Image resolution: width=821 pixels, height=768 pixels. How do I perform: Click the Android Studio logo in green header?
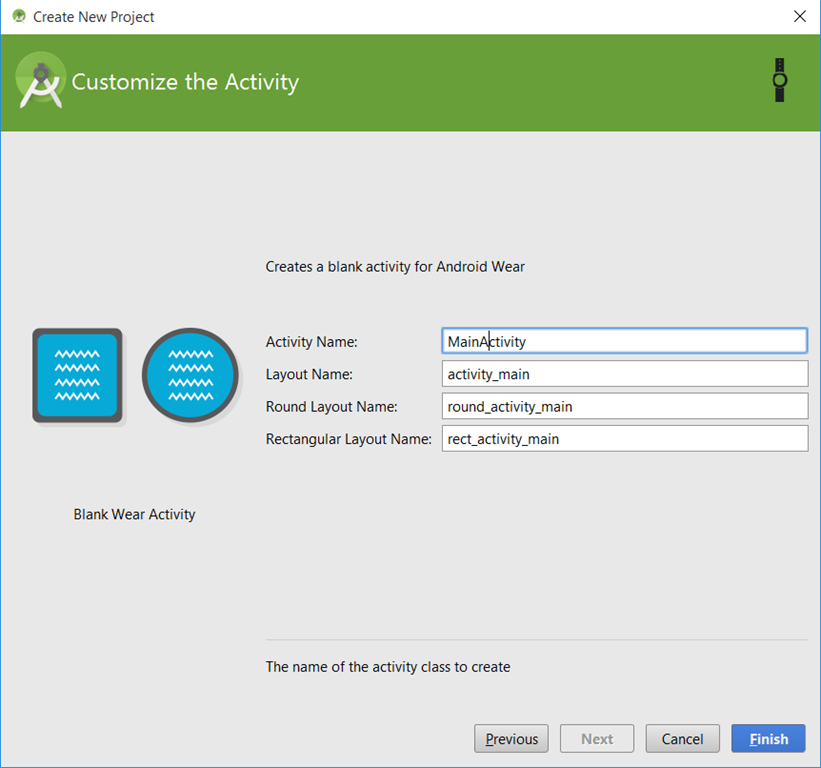click(x=40, y=83)
